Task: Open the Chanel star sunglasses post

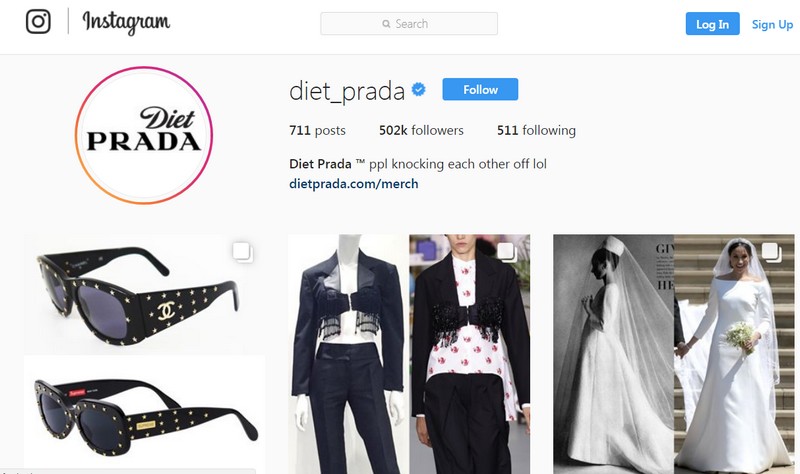Action: point(144,354)
